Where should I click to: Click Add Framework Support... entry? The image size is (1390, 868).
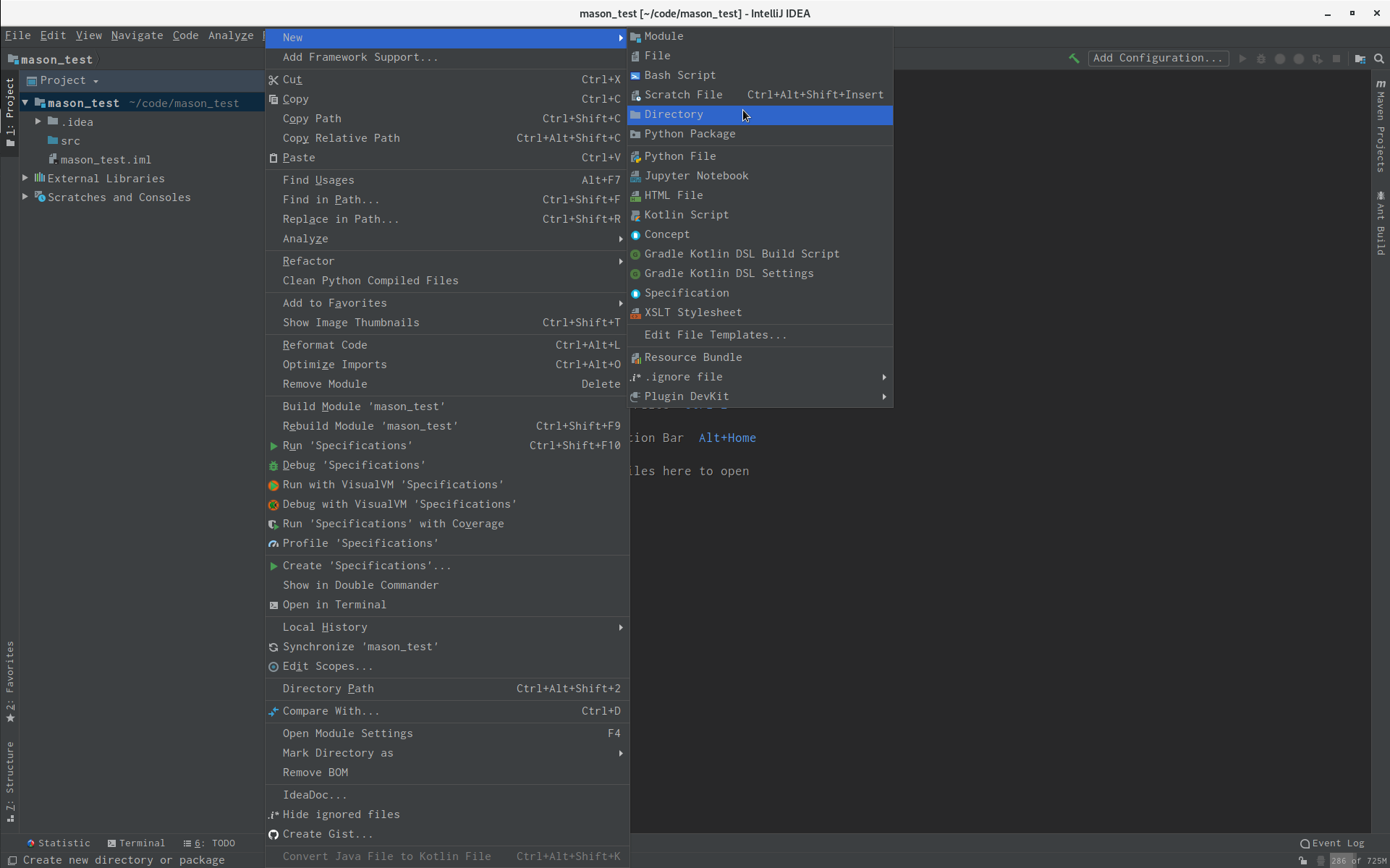point(447,58)
